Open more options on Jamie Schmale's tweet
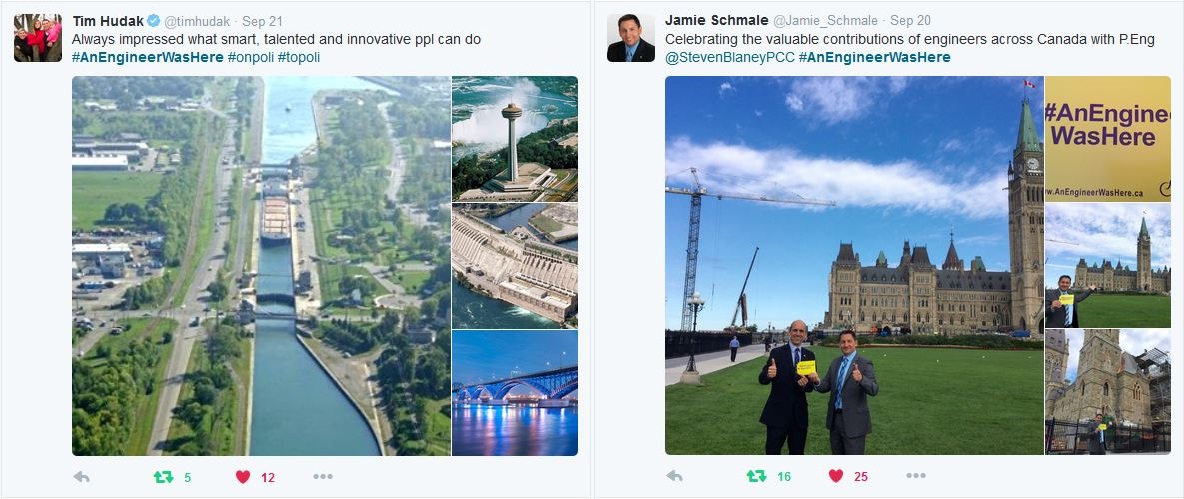Viewport: 1184px width, 499px height. 916,476
